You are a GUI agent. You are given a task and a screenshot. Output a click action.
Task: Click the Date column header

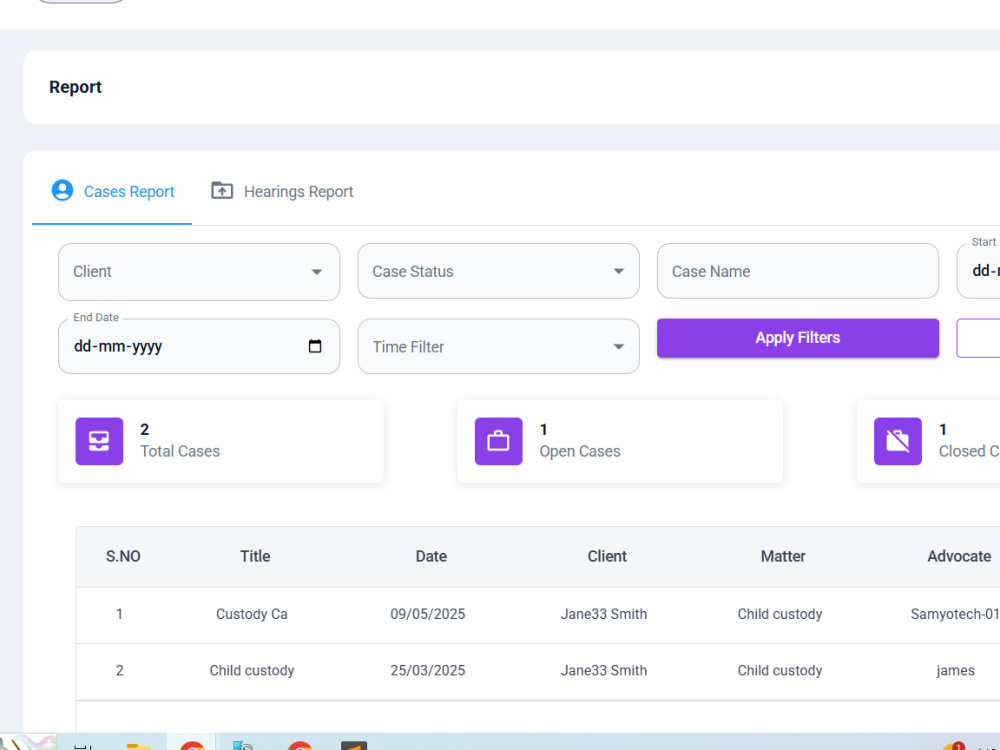[x=431, y=556]
